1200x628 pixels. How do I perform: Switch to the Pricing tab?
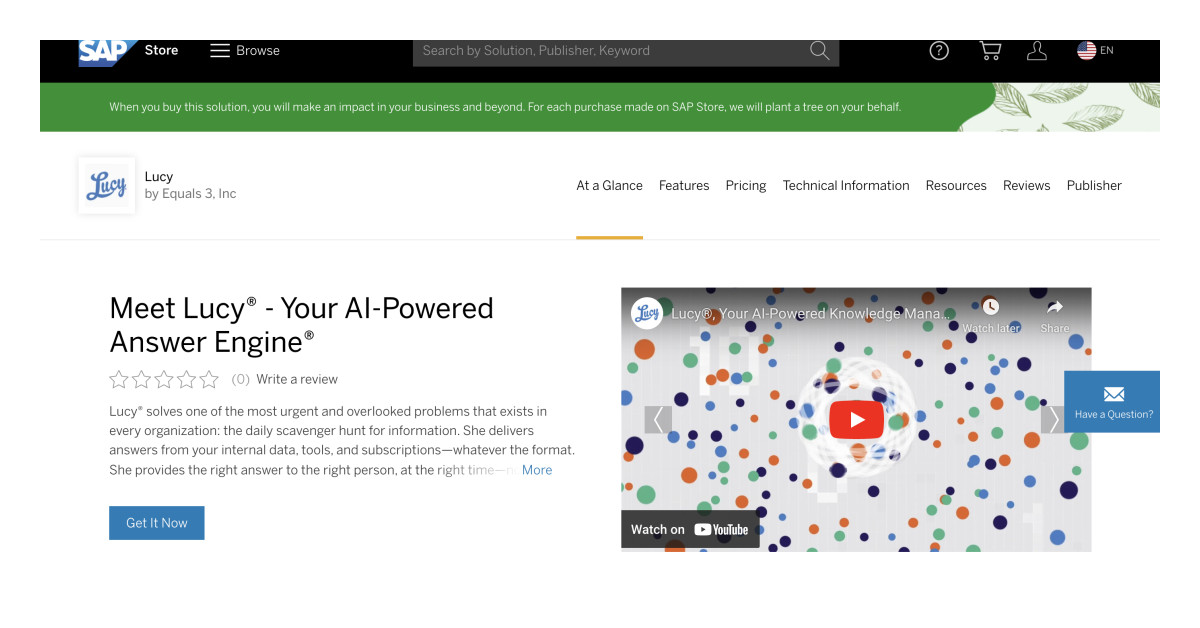pyautogui.click(x=745, y=185)
